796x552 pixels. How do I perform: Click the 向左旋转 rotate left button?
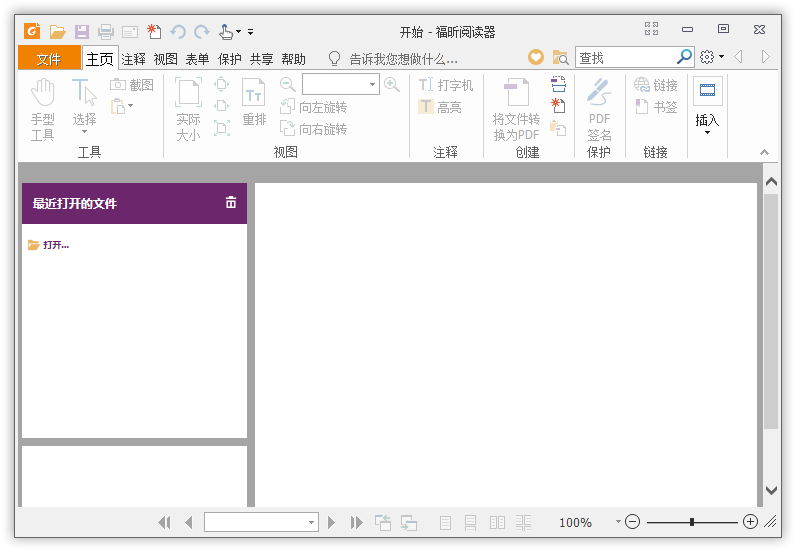[314, 107]
